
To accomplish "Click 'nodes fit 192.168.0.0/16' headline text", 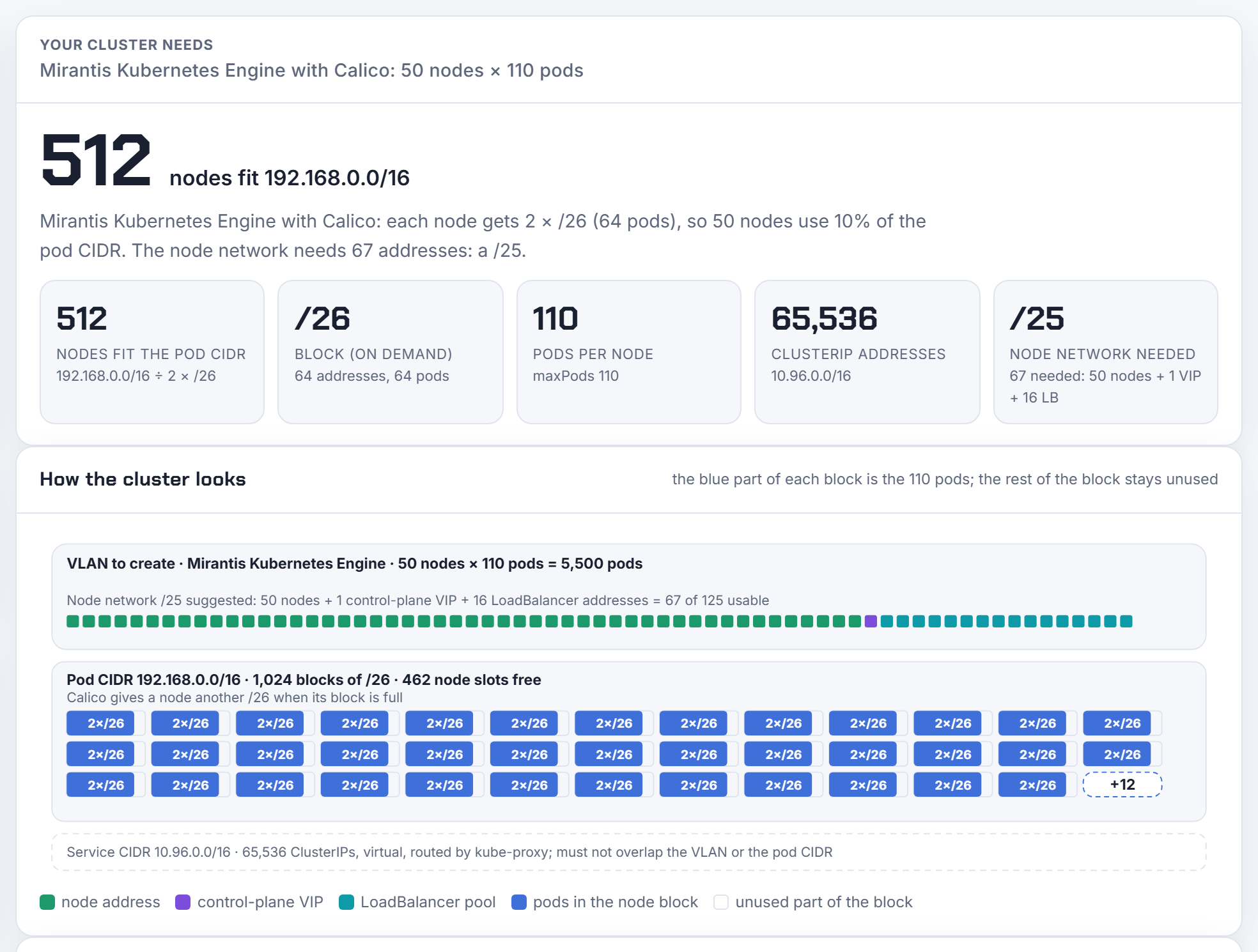I will coord(290,178).
